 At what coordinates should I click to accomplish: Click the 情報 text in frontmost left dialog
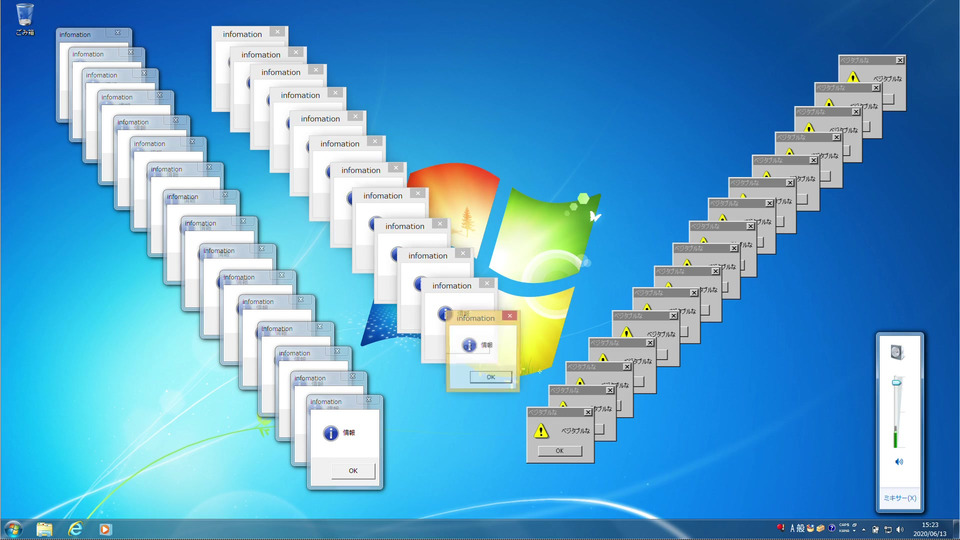[x=348, y=433]
